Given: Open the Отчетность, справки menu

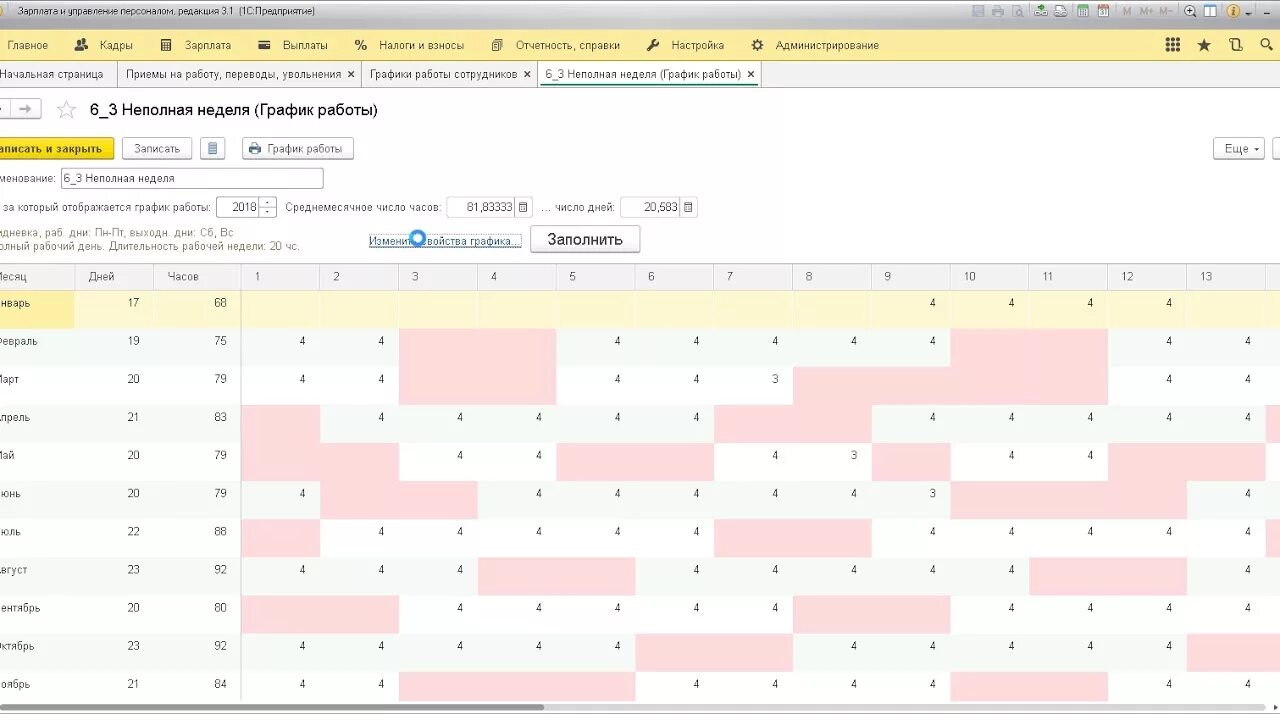Looking at the screenshot, I should 555,45.
